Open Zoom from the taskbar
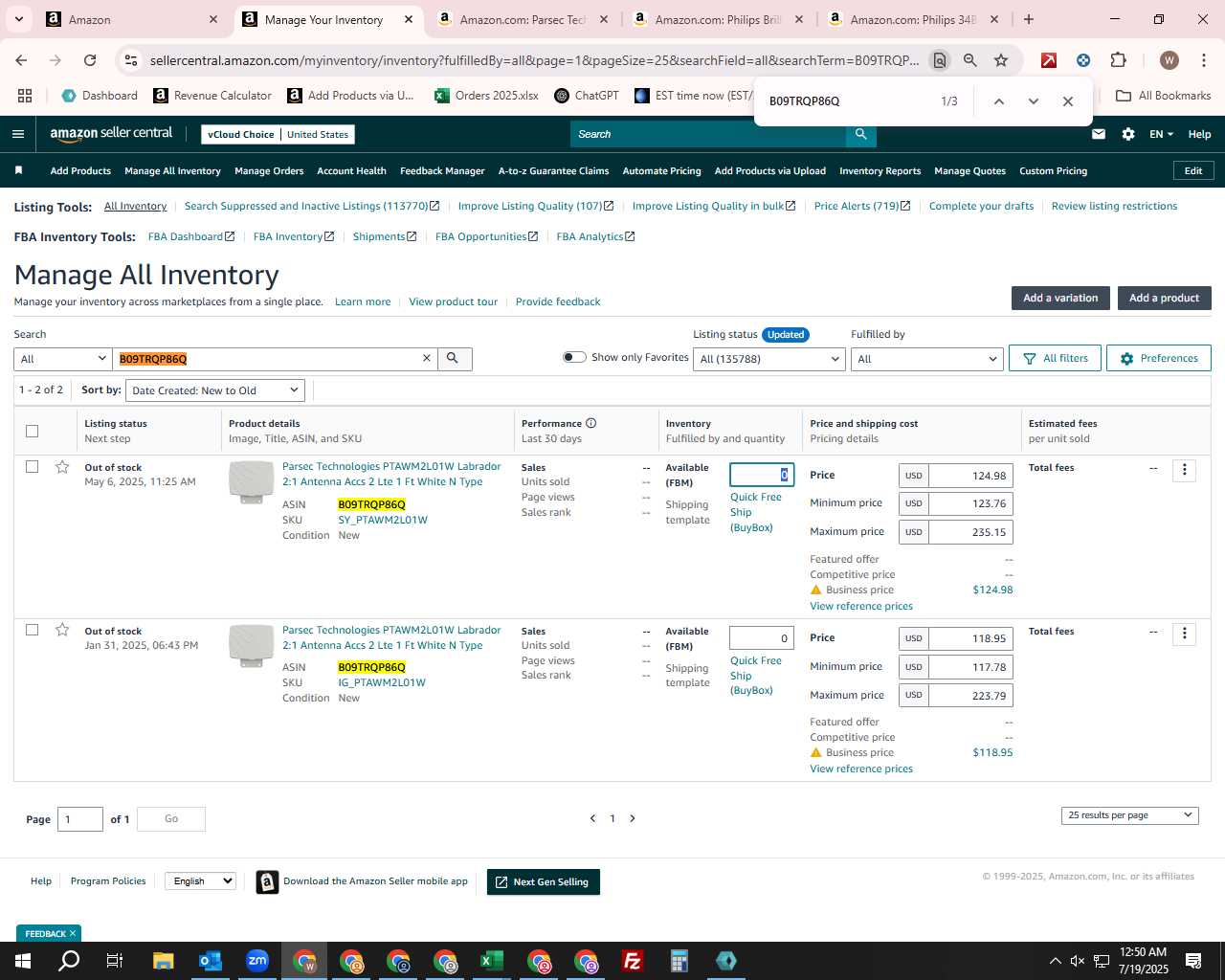 click(257, 961)
